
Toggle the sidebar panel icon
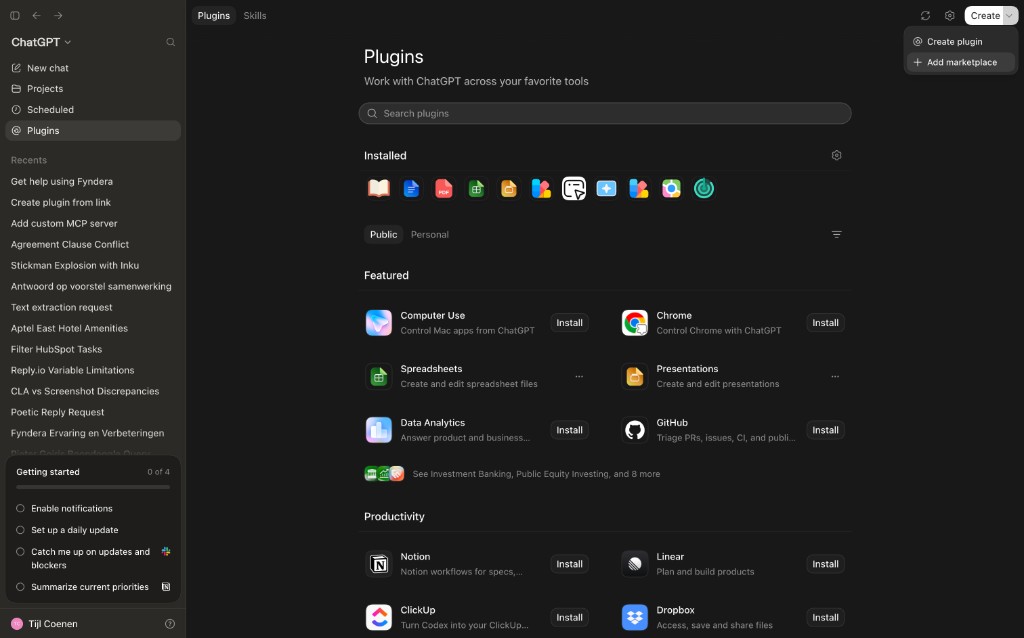(x=15, y=16)
